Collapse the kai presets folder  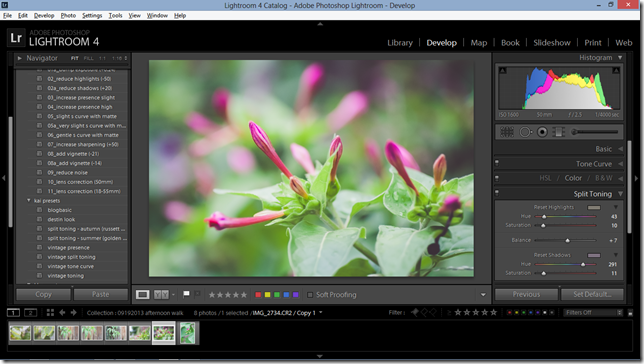click(x=29, y=200)
